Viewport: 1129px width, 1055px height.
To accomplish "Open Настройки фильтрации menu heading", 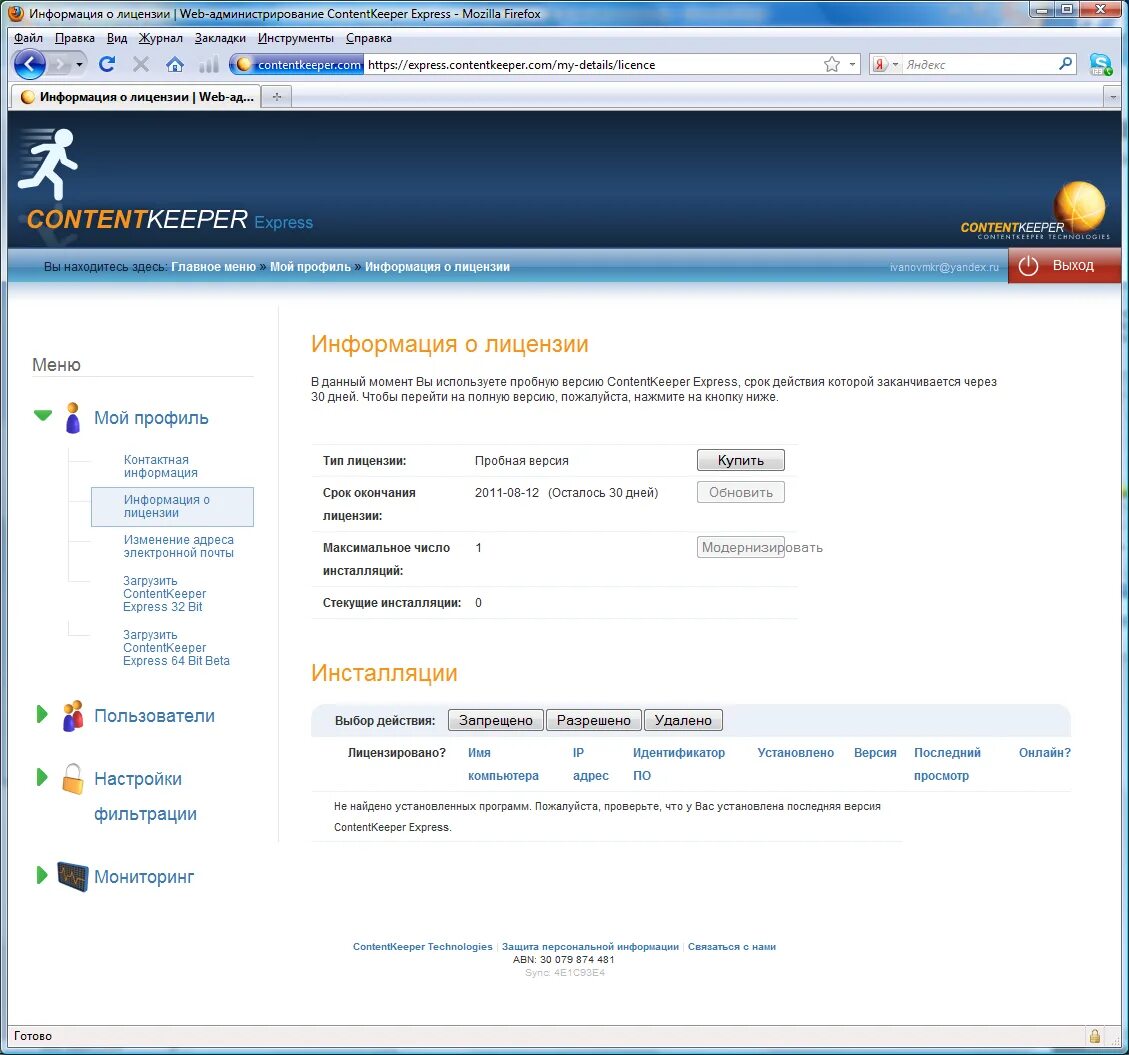I will point(145,796).
